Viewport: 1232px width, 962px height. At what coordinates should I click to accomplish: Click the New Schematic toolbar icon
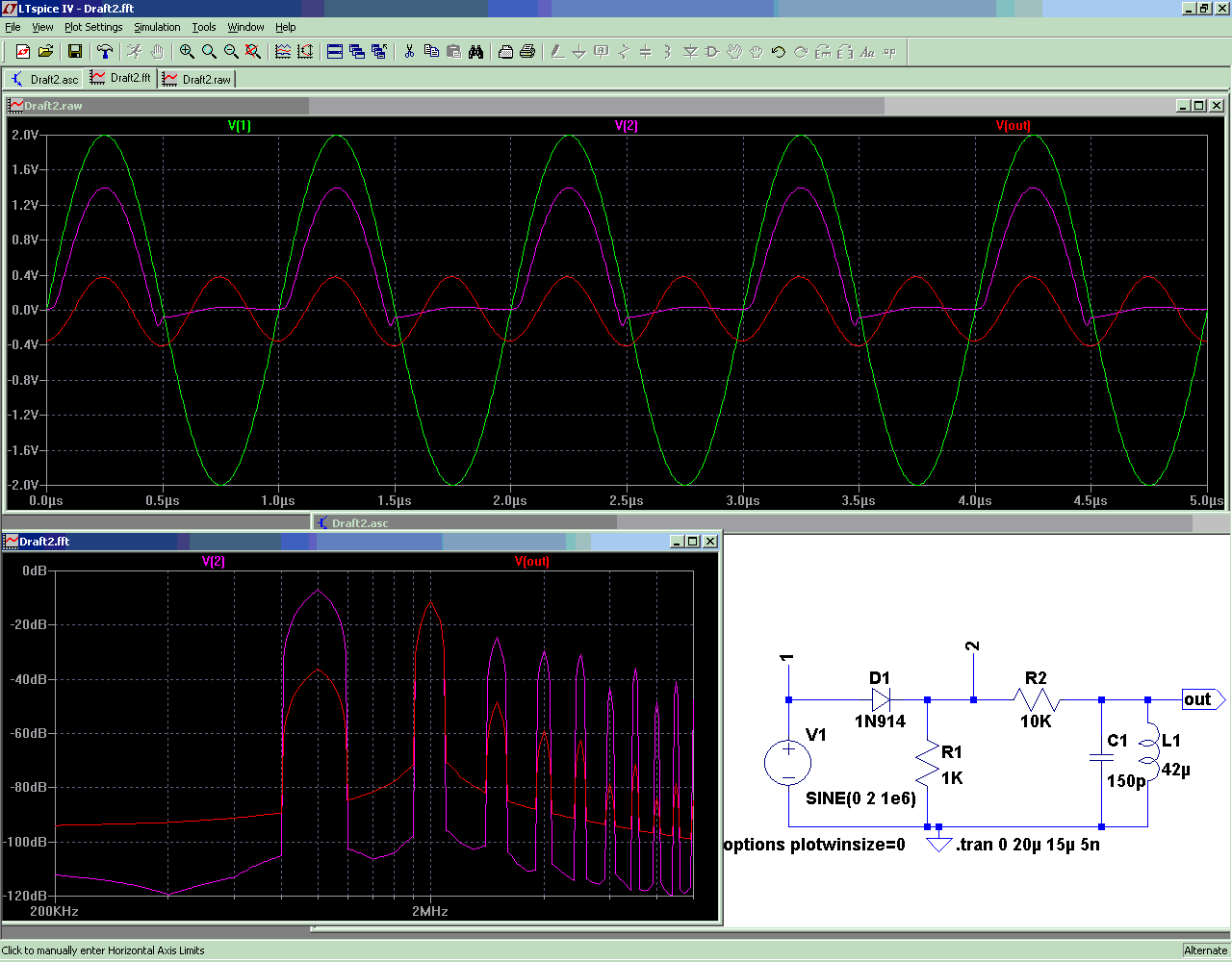23,52
